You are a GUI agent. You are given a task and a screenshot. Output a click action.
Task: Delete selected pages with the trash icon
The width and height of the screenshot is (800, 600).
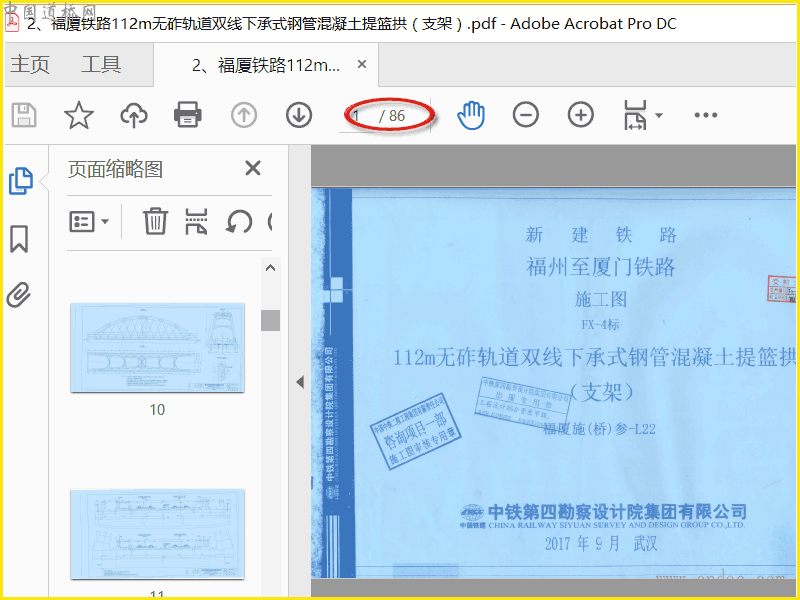click(x=155, y=221)
